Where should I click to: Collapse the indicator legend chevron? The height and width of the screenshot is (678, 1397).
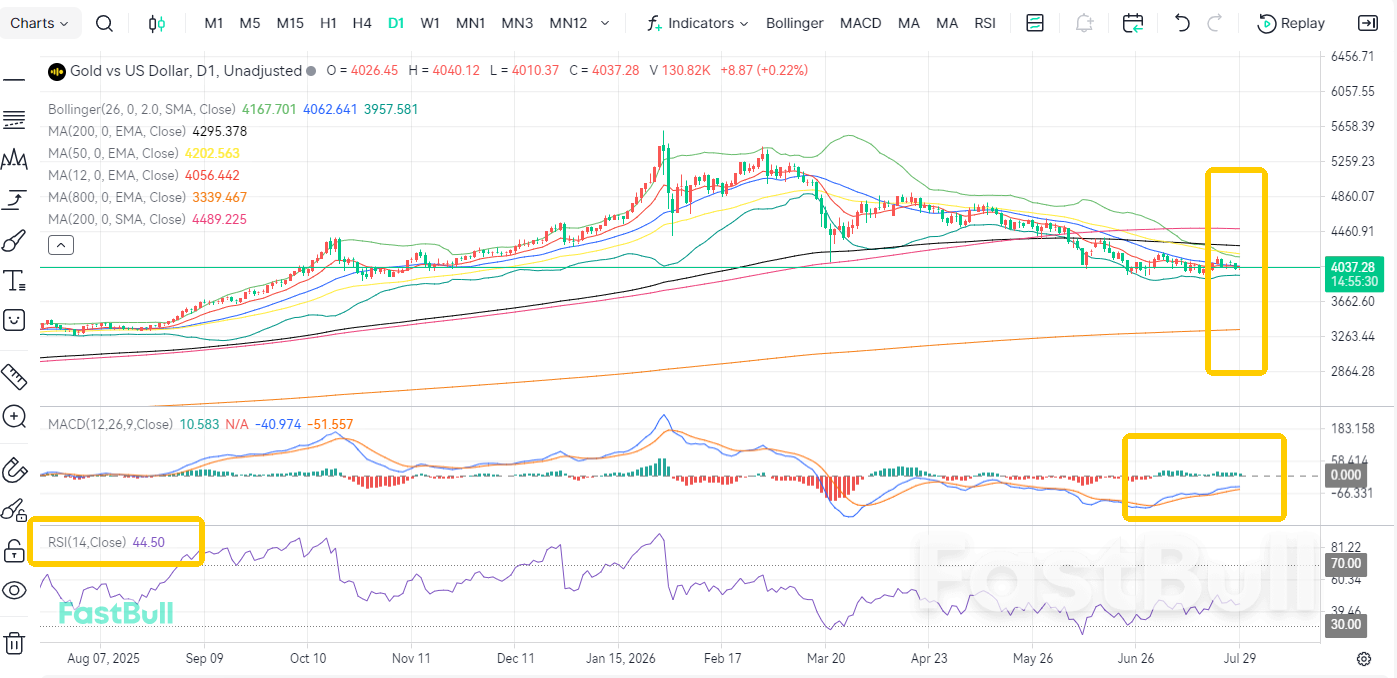pos(60,244)
